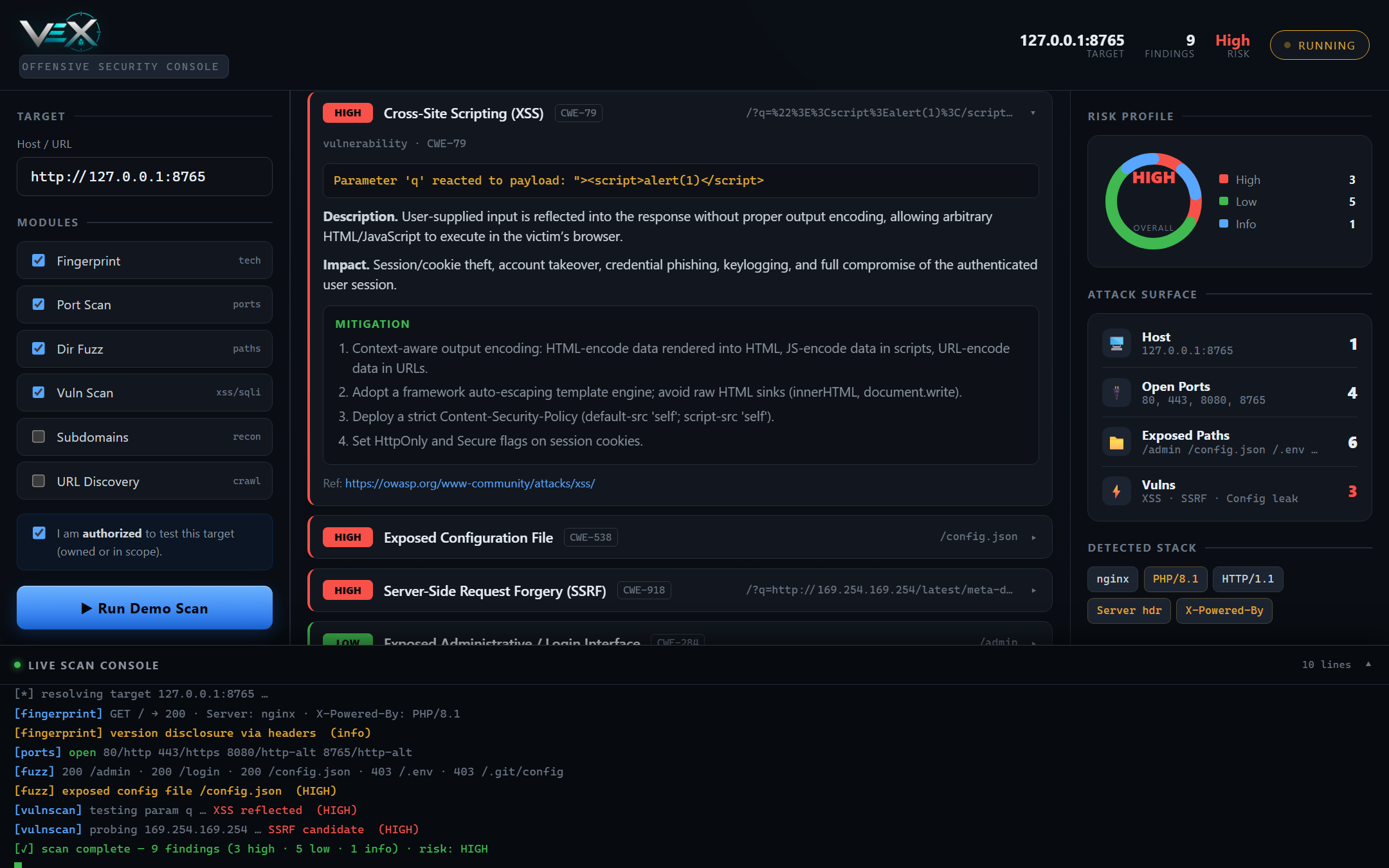Click the X-Powered-By tag
This screenshot has height=868, width=1389.
point(1224,610)
